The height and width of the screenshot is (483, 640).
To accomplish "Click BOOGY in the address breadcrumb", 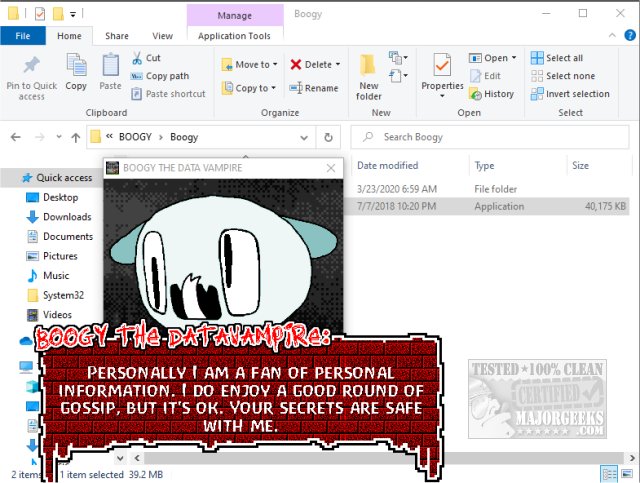I will 135,137.
